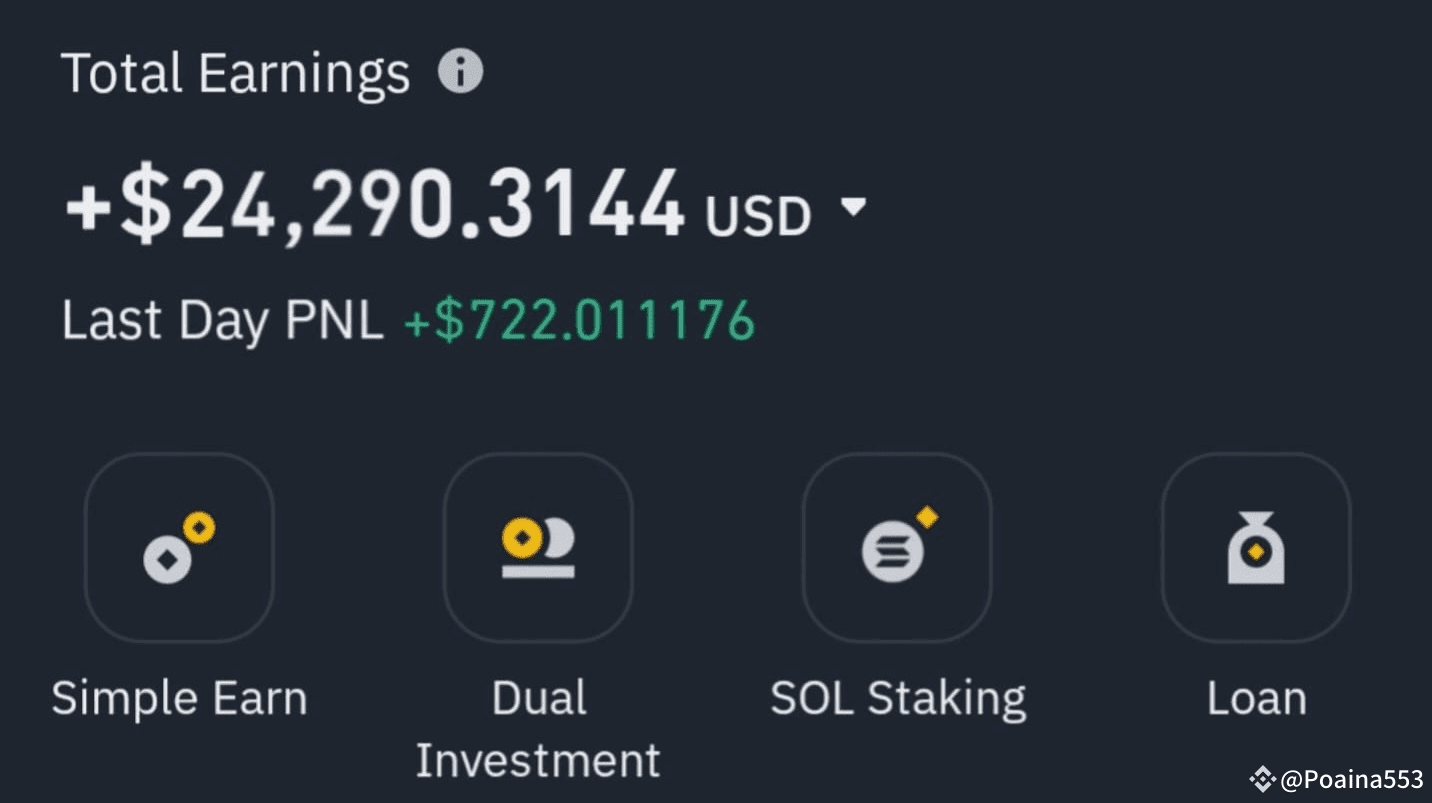This screenshot has height=803, width=1432.
Task: Open the Dual Investment icon tile
Action: pyautogui.click(x=538, y=547)
